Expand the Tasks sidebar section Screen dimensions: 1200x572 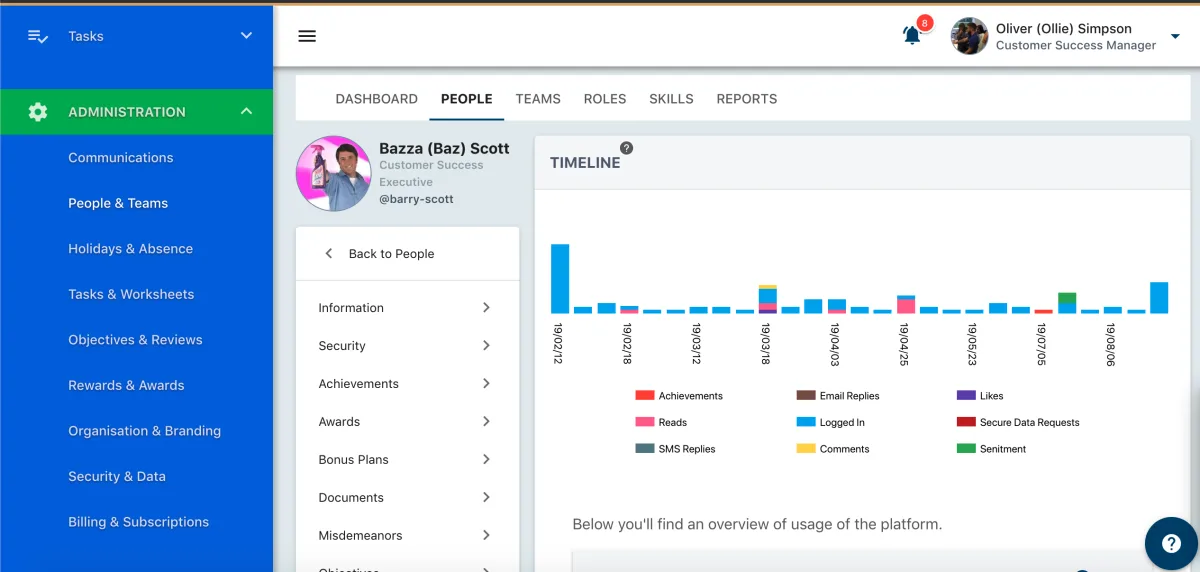(247, 36)
